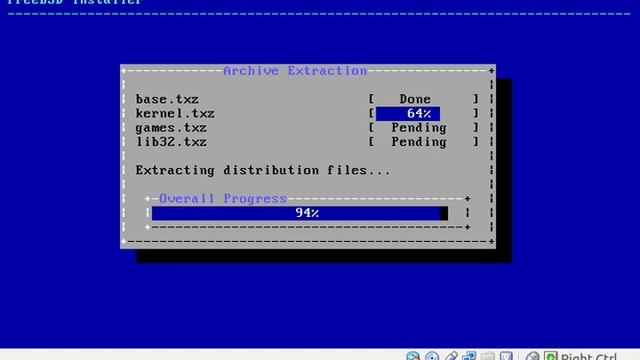Click the mouse integration status icon
The width and height of the screenshot is (640, 360).
[x=532, y=356]
